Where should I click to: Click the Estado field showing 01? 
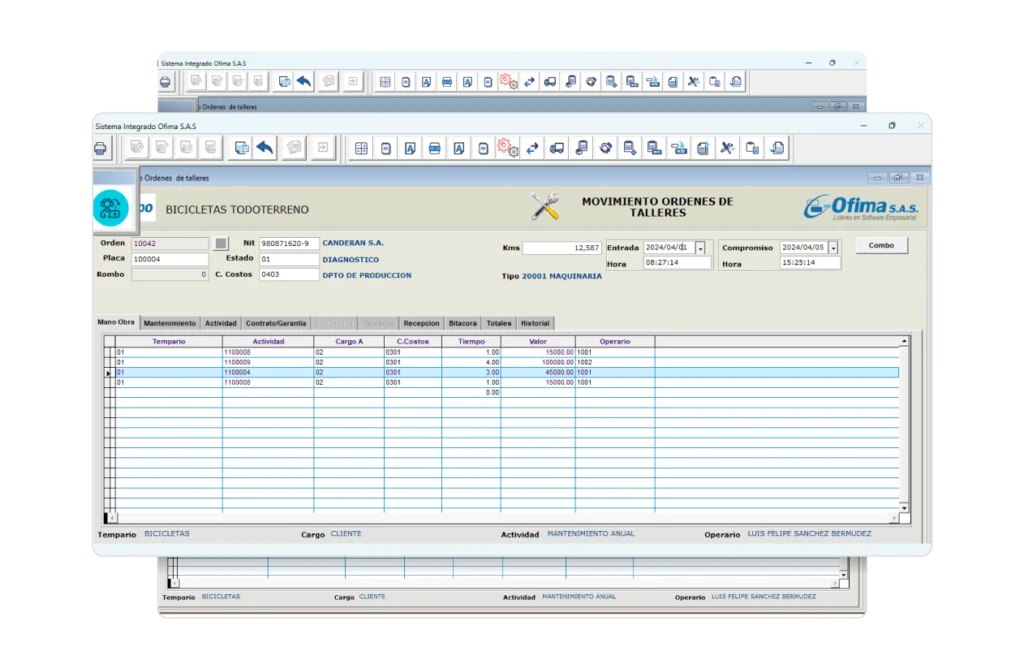[x=289, y=259]
